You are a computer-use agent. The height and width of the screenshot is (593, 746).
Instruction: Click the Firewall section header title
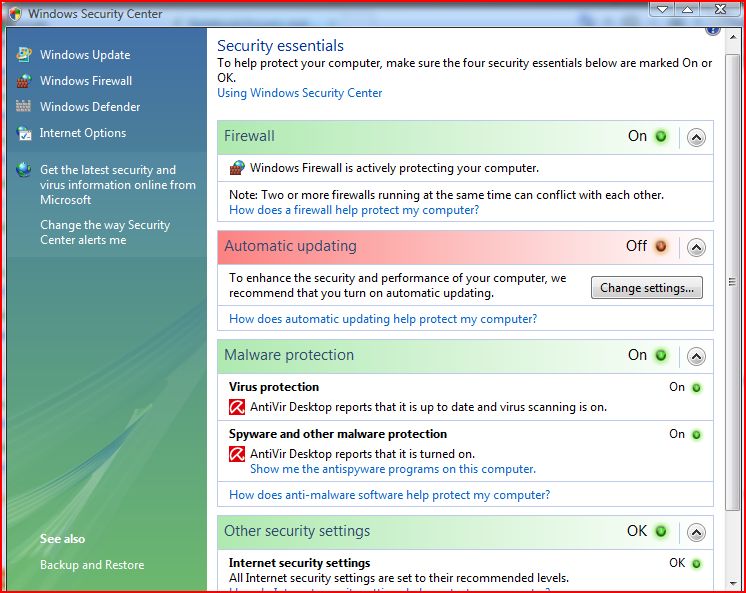tap(249, 136)
